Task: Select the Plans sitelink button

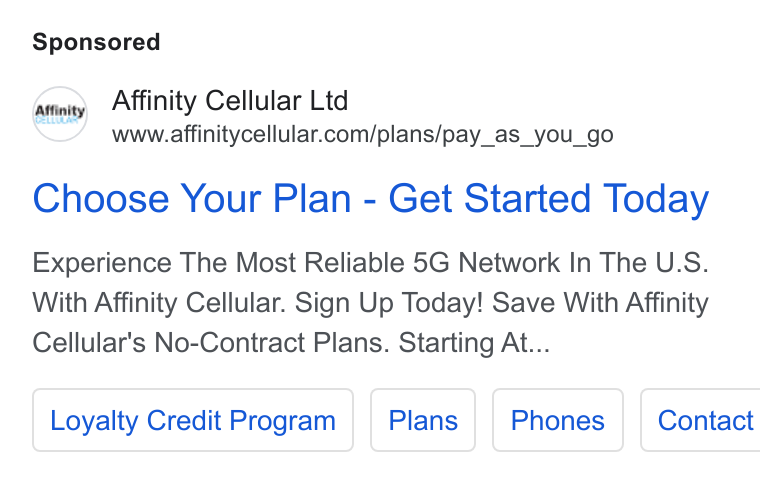Action: [x=423, y=420]
